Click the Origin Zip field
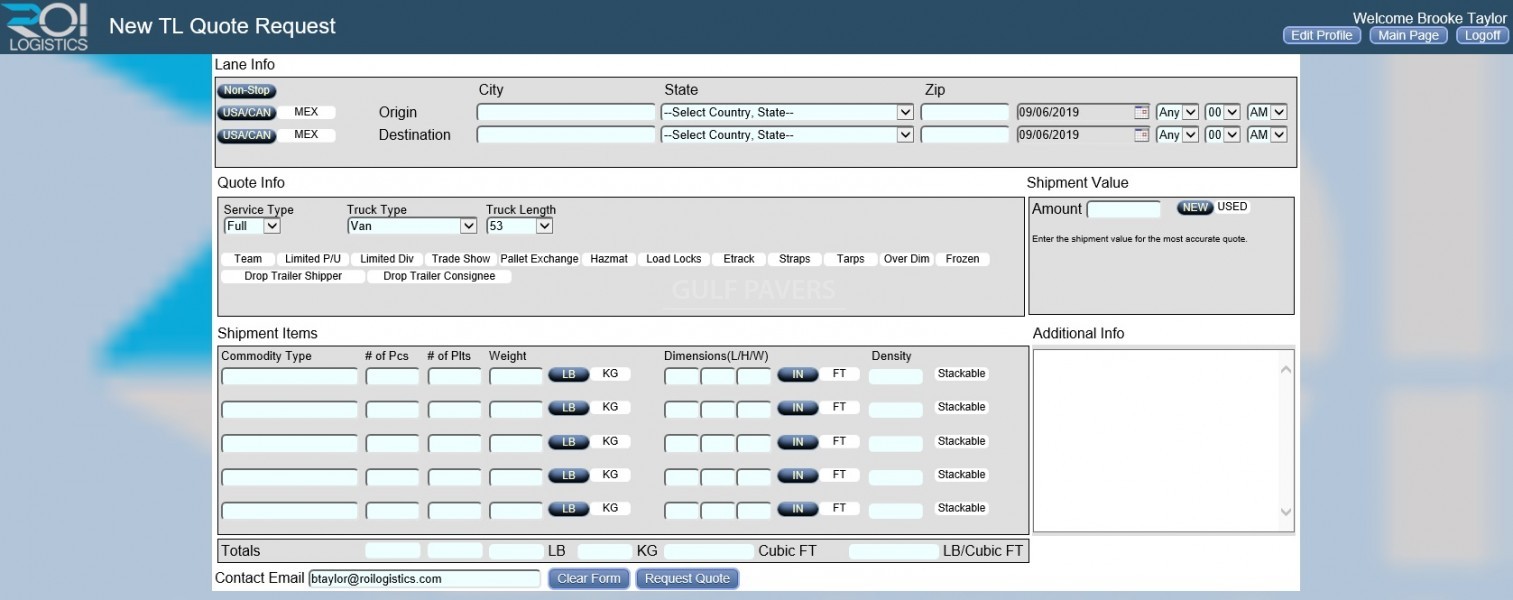 (x=965, y=112)
